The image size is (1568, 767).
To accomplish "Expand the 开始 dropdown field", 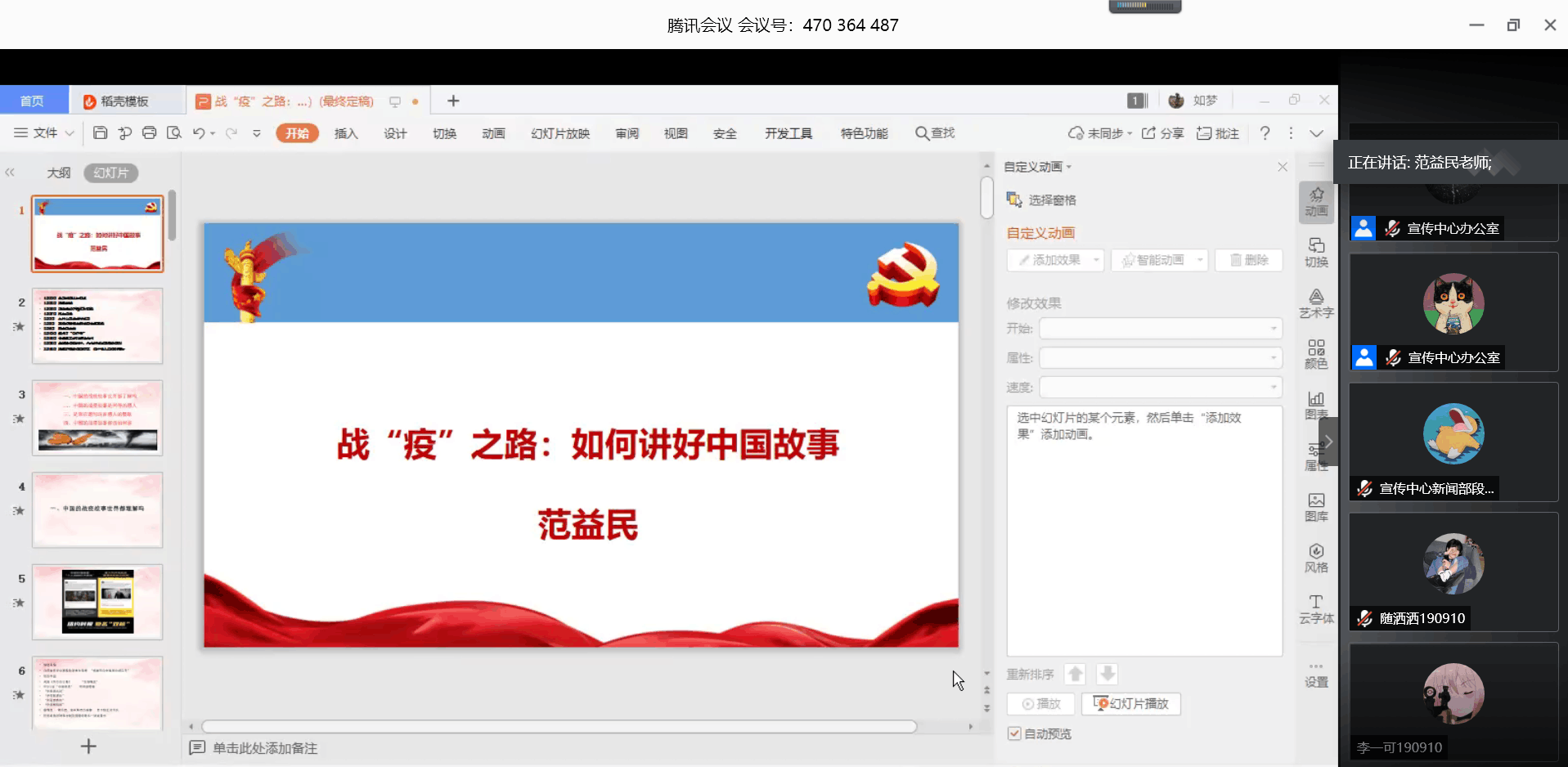I will [1160, 329].
